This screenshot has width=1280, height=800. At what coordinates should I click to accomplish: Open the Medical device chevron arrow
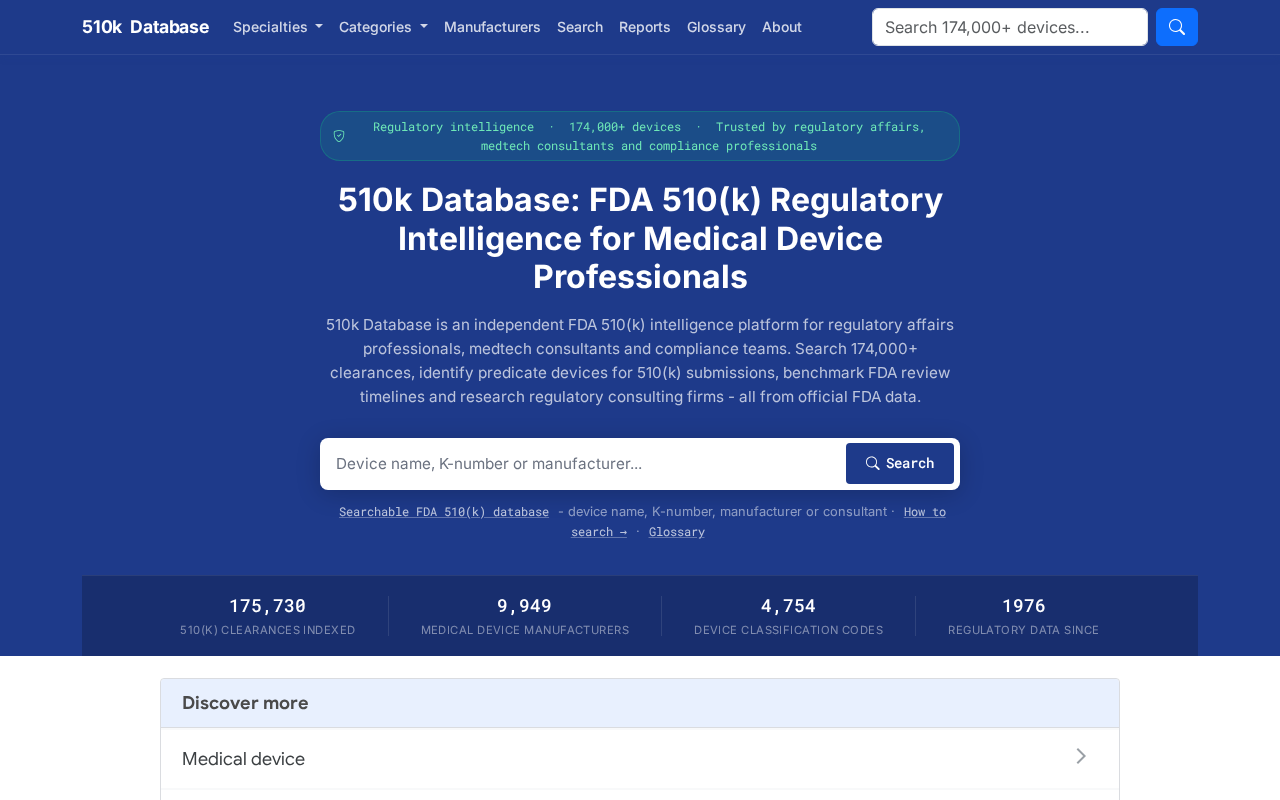(1081, 756)
